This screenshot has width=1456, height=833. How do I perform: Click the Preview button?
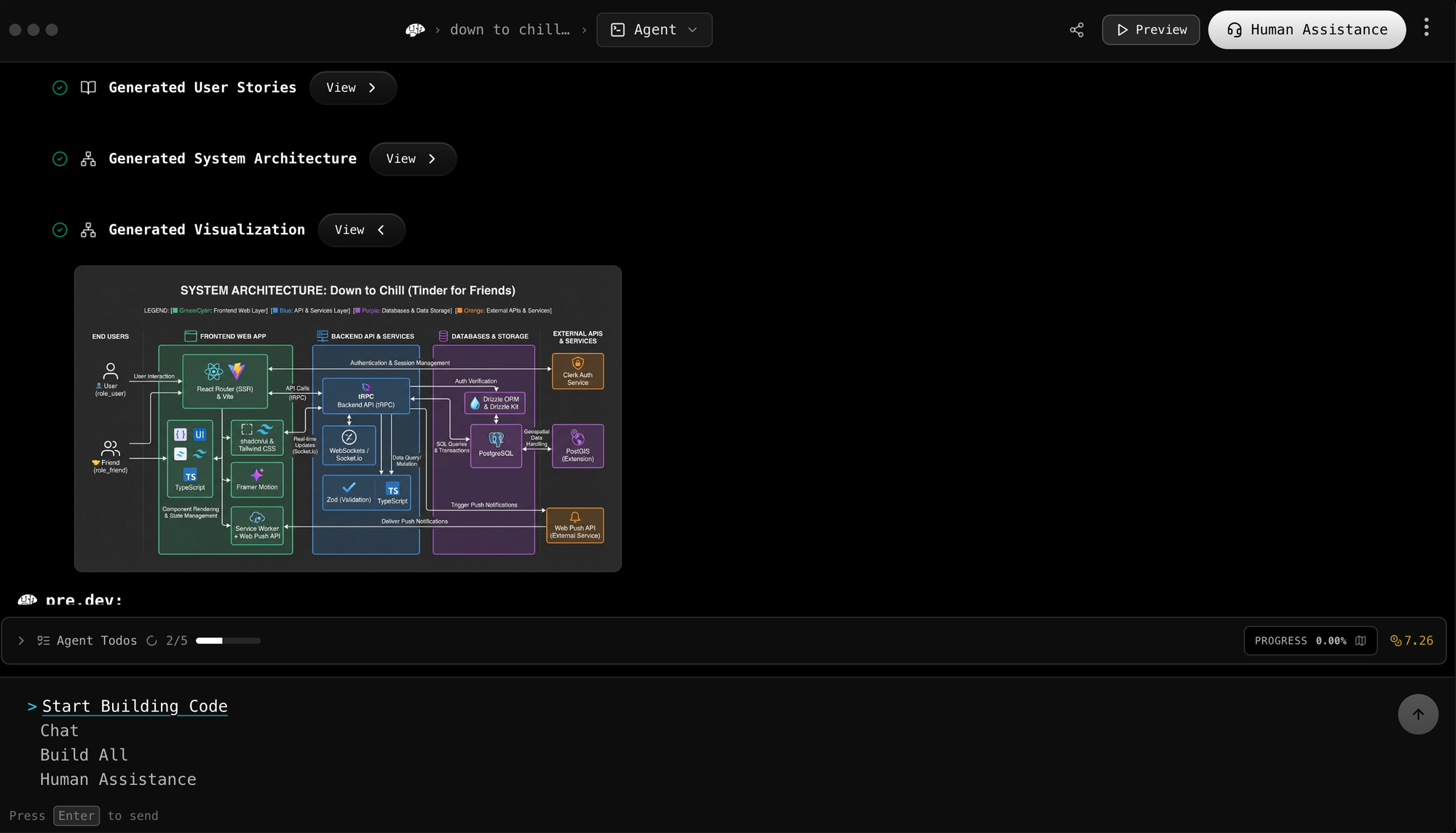pos(1150,30)
